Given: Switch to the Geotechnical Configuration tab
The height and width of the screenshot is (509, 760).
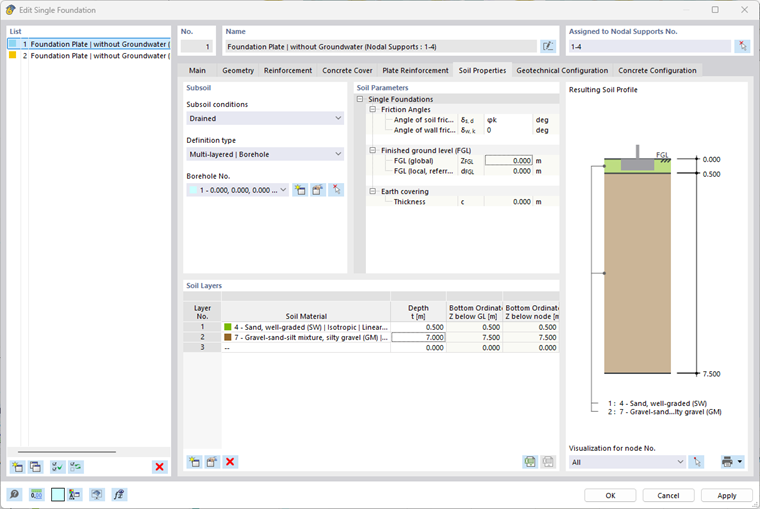Looking at the screenshot, I should (562, 70).
